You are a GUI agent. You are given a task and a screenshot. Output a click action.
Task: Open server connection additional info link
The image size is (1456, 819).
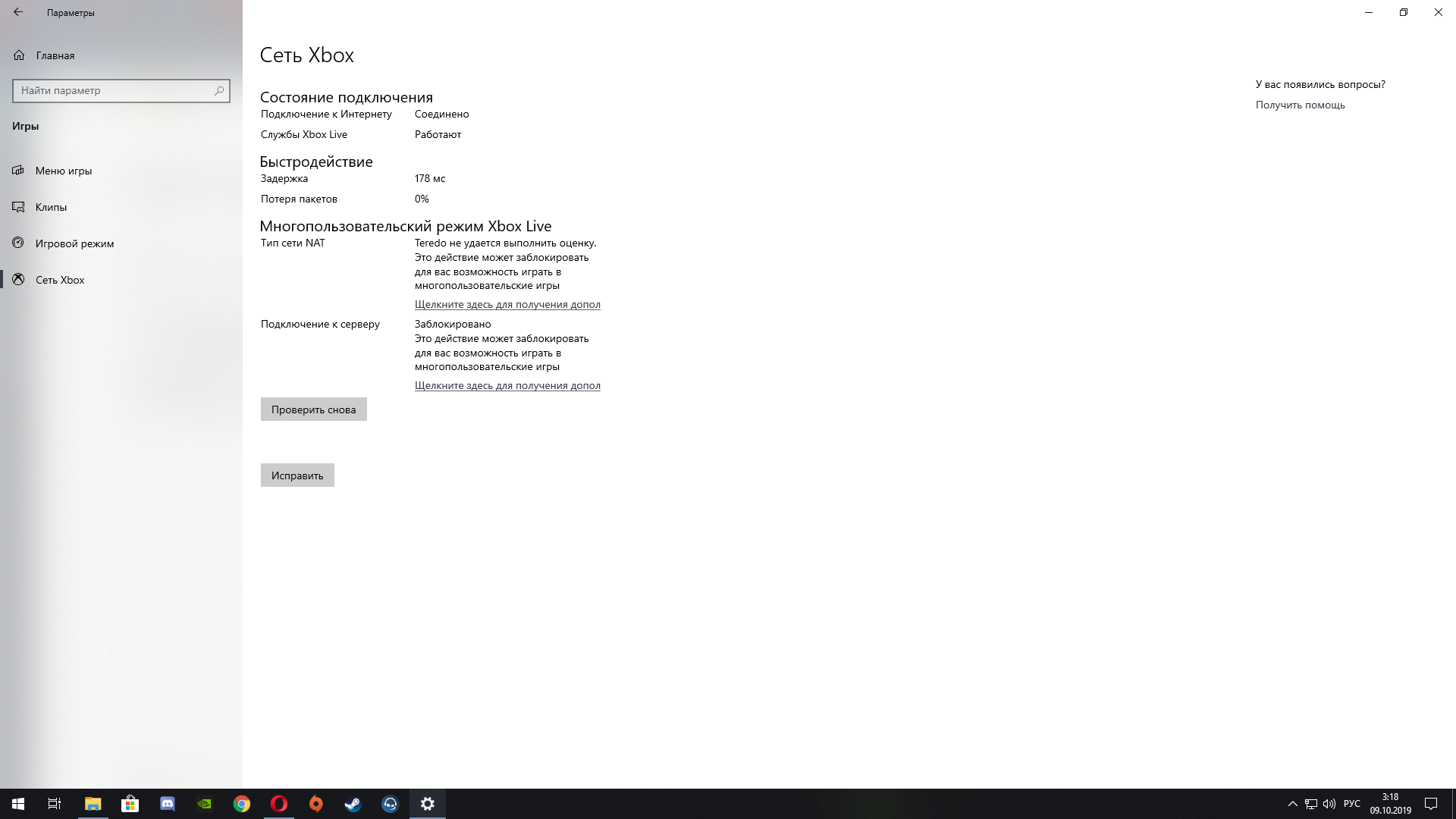[507, 385]
